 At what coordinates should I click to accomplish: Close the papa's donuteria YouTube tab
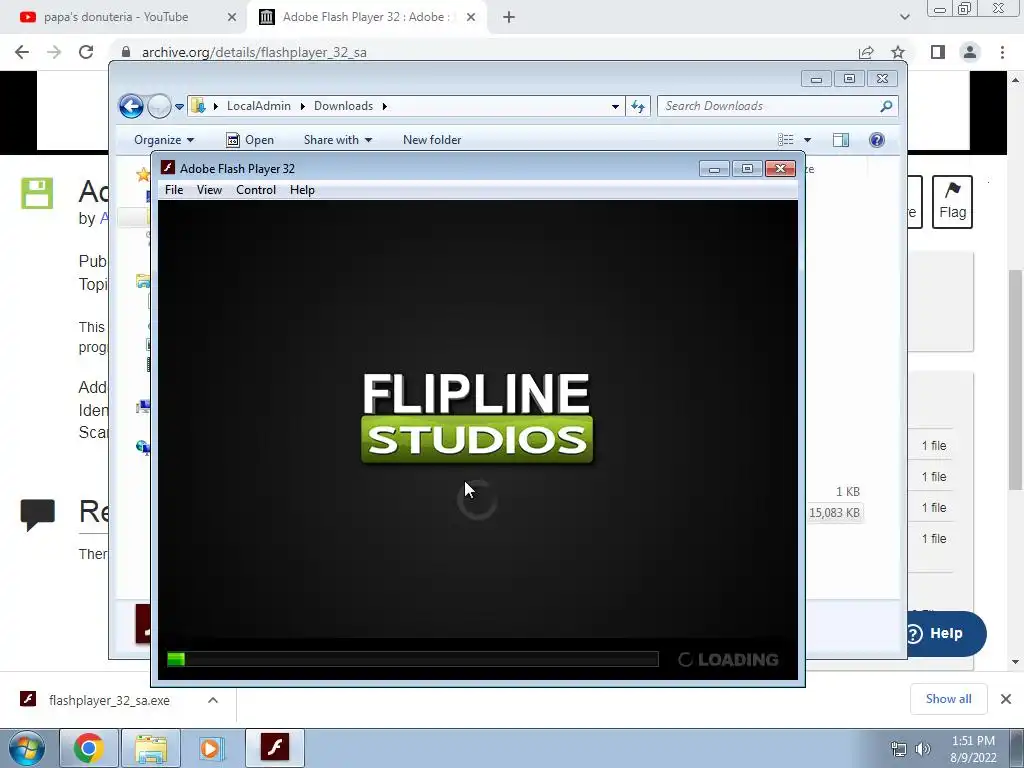pyautogui.click(x=232, y=18)
